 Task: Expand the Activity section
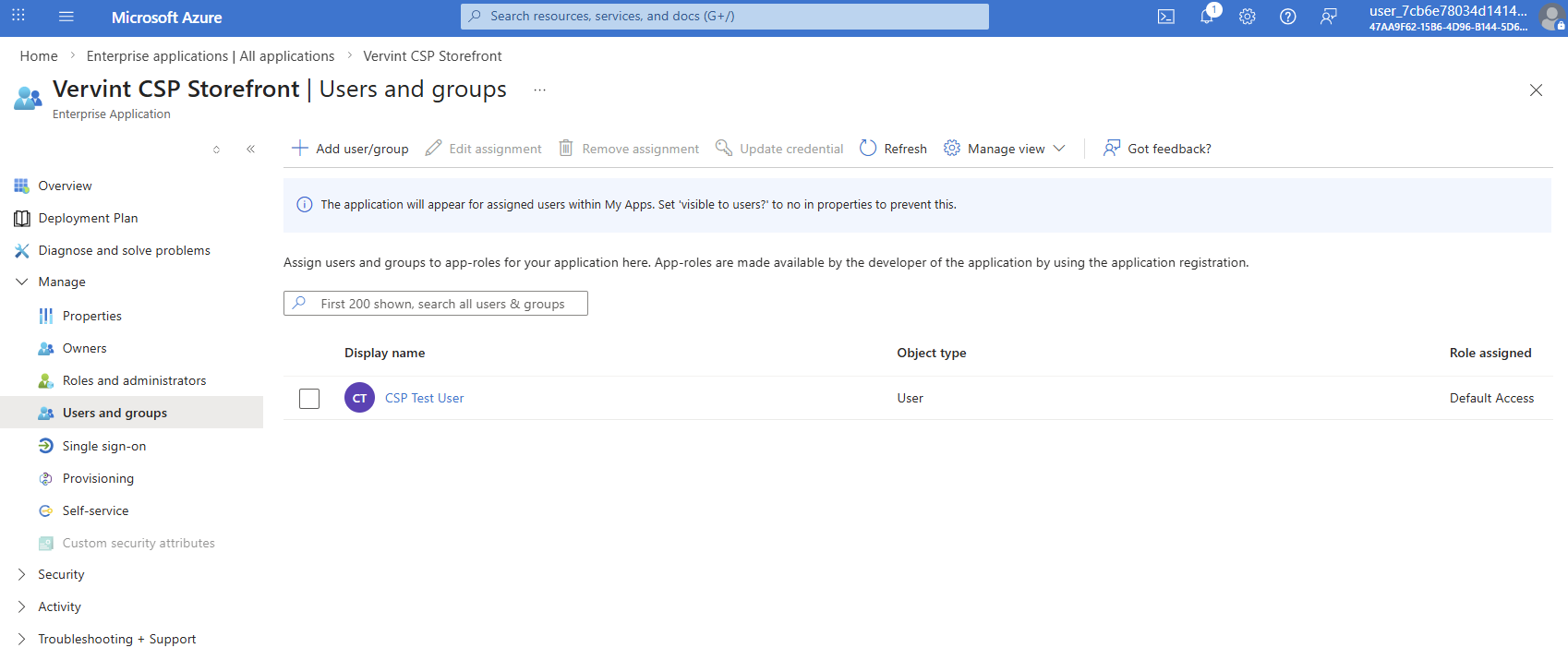(x=22, y=606)
